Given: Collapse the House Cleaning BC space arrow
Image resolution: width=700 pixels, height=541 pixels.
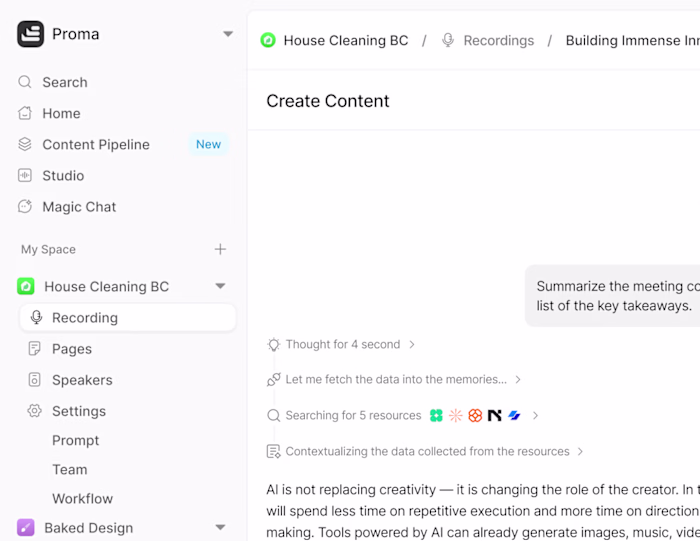Looking at the screenshot, I should coord(220,286).
